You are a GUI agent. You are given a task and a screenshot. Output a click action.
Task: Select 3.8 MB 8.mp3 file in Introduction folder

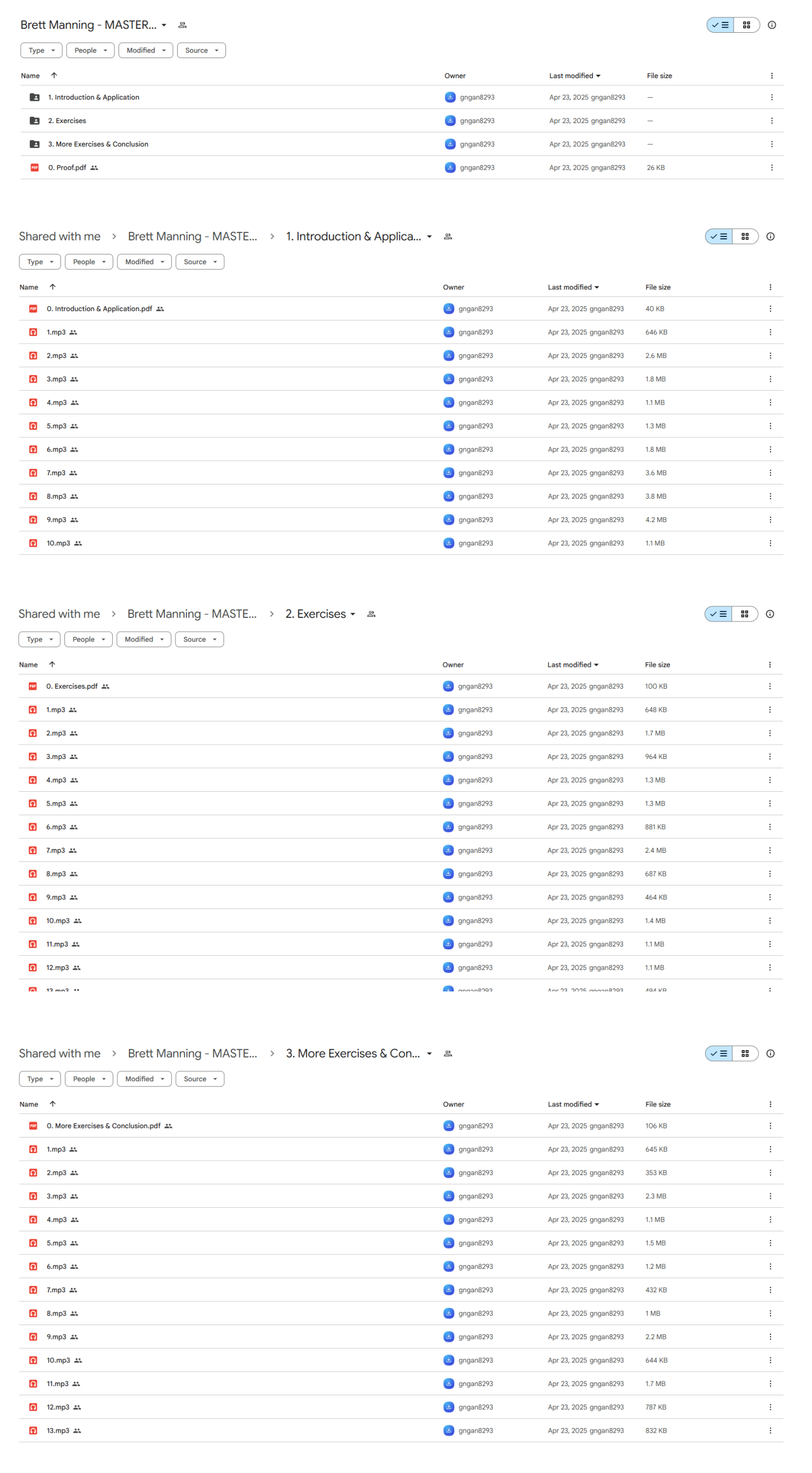[401, 497]
